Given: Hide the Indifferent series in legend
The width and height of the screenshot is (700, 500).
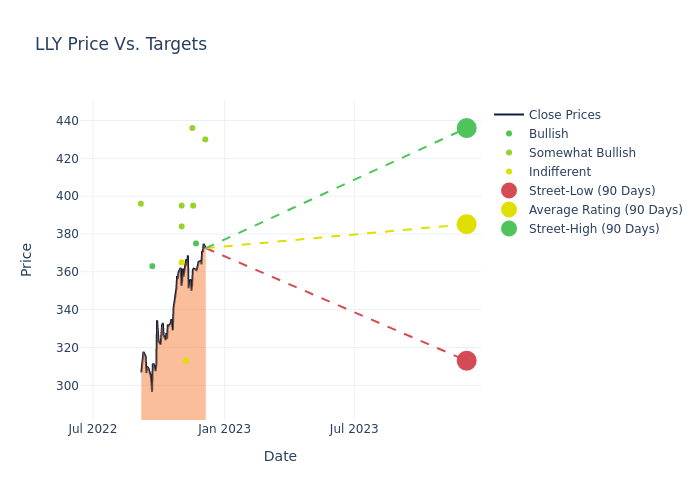Looking at the screenshot, I should (x=559, y=172).
